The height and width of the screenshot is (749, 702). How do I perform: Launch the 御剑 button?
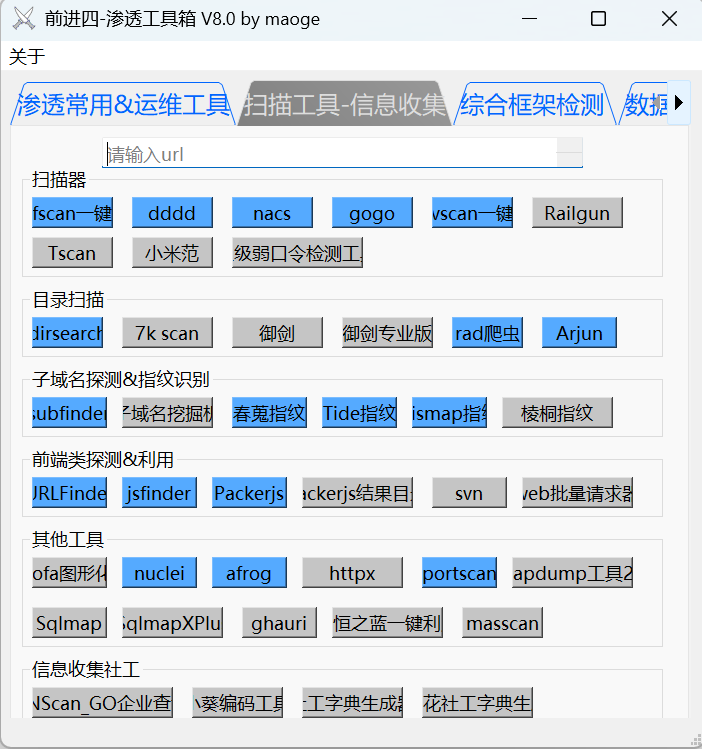tap(277, 332)
